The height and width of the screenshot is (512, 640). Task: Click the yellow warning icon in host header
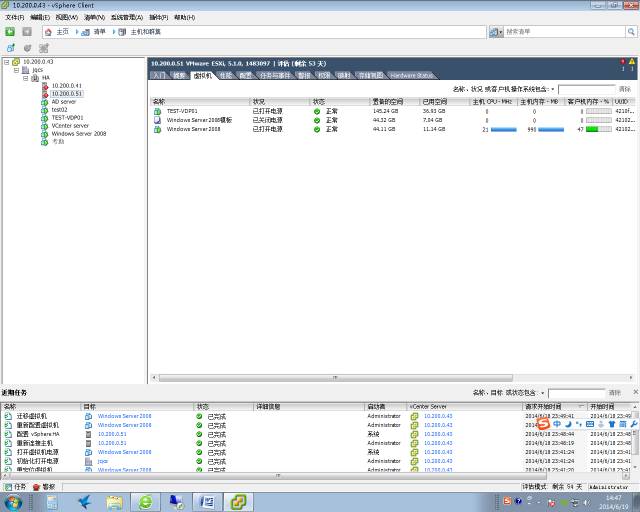[x=632, y=62]
